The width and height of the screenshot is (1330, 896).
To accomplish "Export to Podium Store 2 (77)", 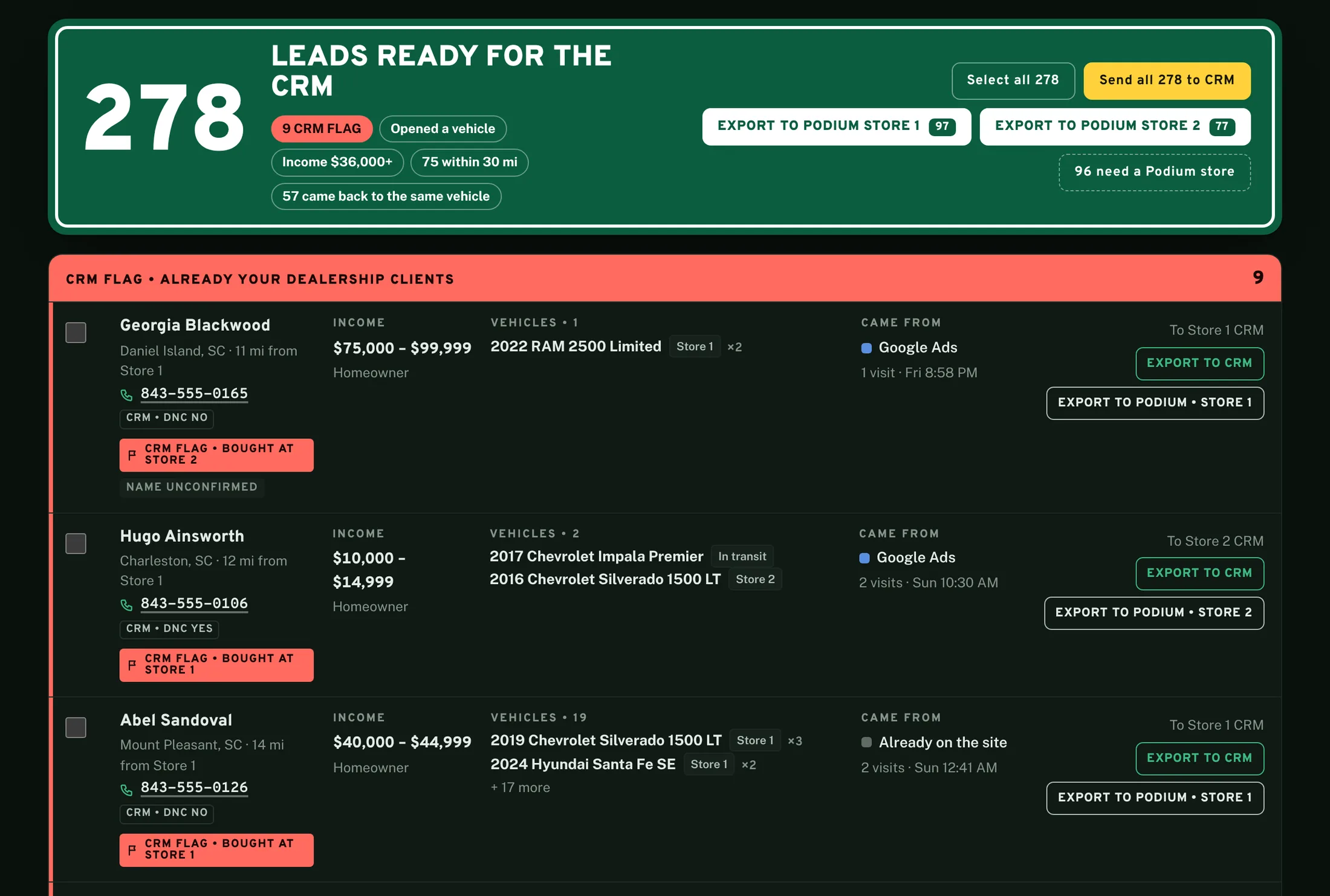I will point(1115,126).
